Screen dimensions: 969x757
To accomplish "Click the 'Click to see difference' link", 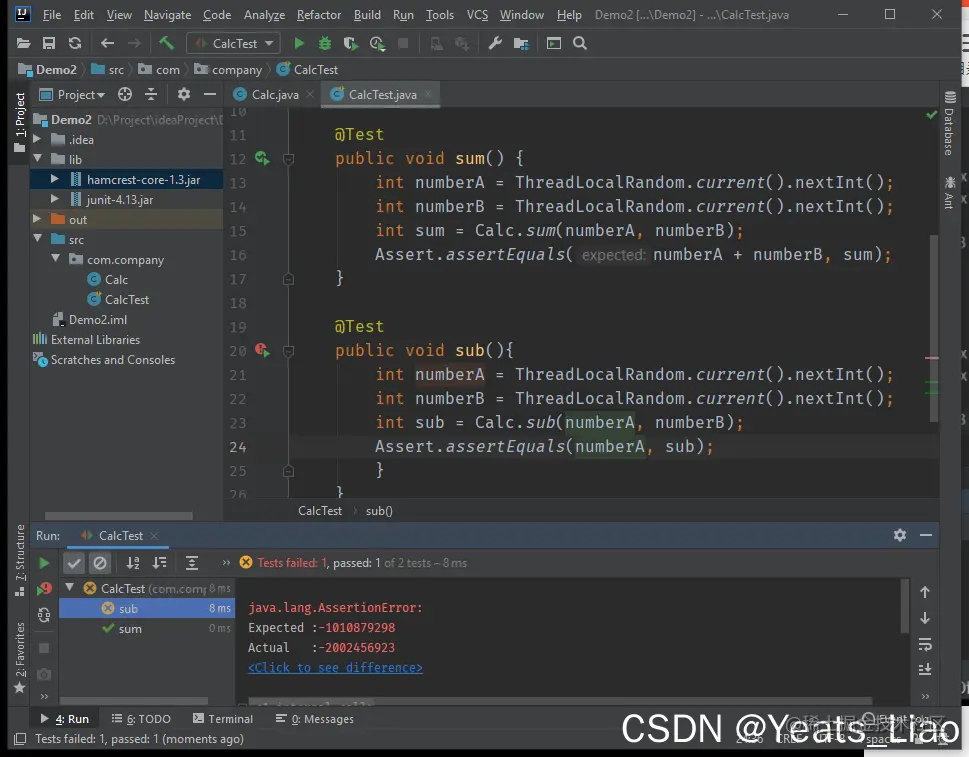I will click(x=335, y=667).
